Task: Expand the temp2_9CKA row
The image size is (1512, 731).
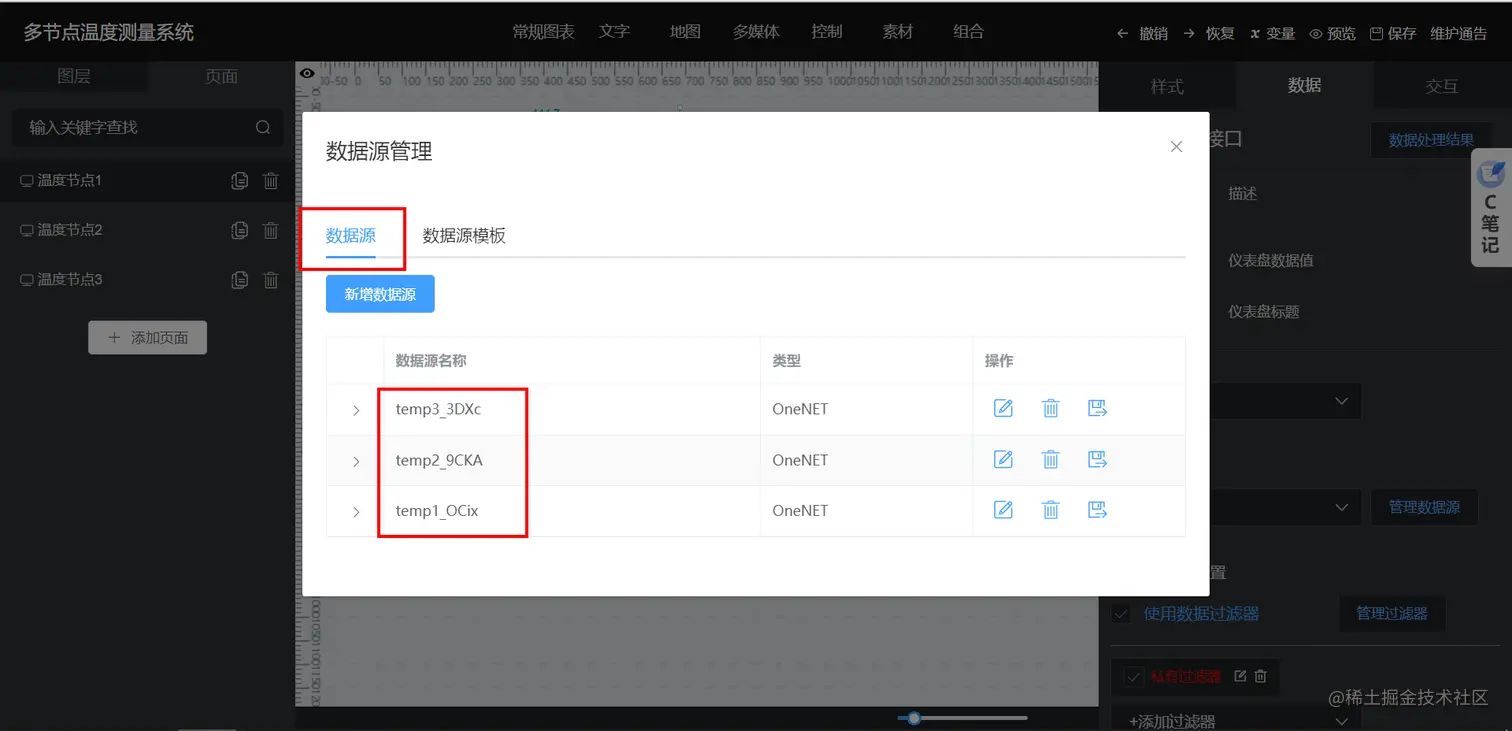Action: pyautogui.click(x=356, y=461)
